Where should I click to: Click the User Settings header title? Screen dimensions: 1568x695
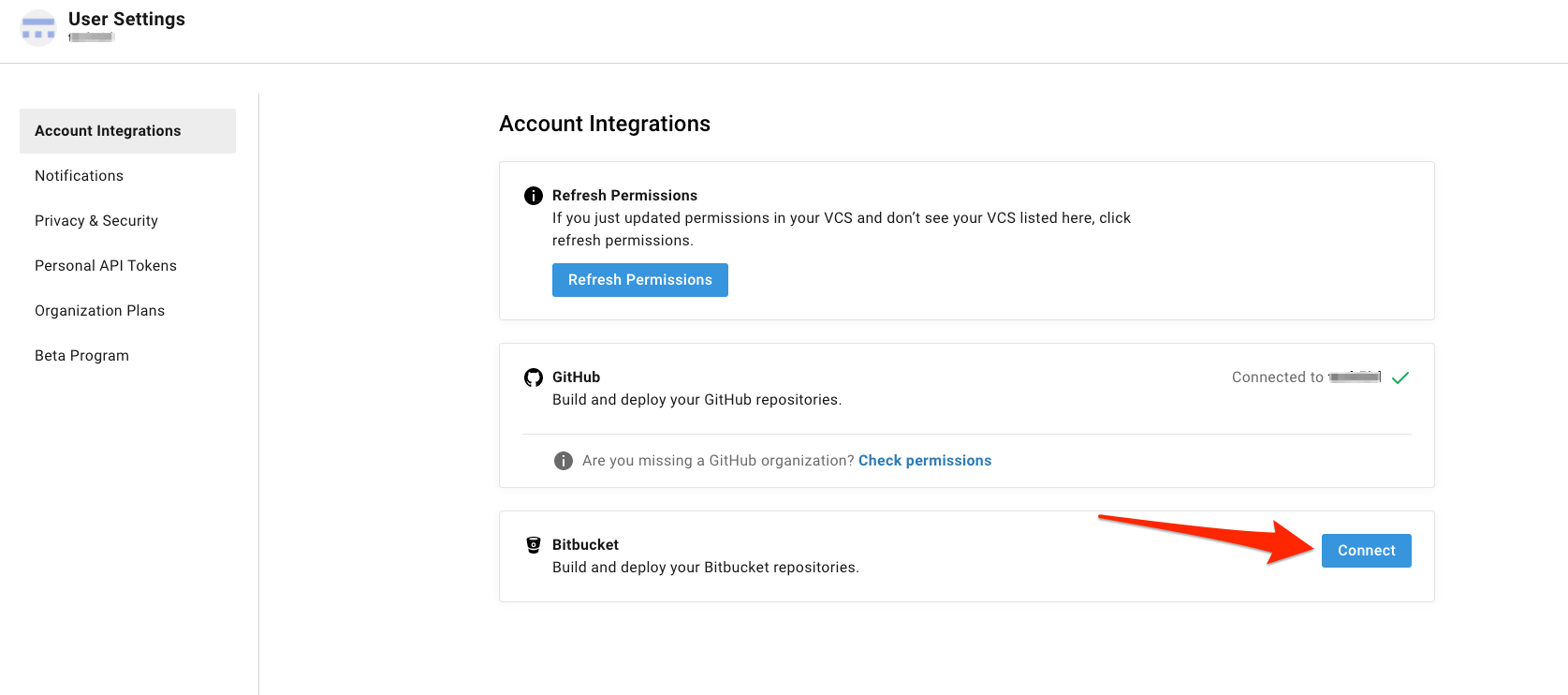coord(126,20)
